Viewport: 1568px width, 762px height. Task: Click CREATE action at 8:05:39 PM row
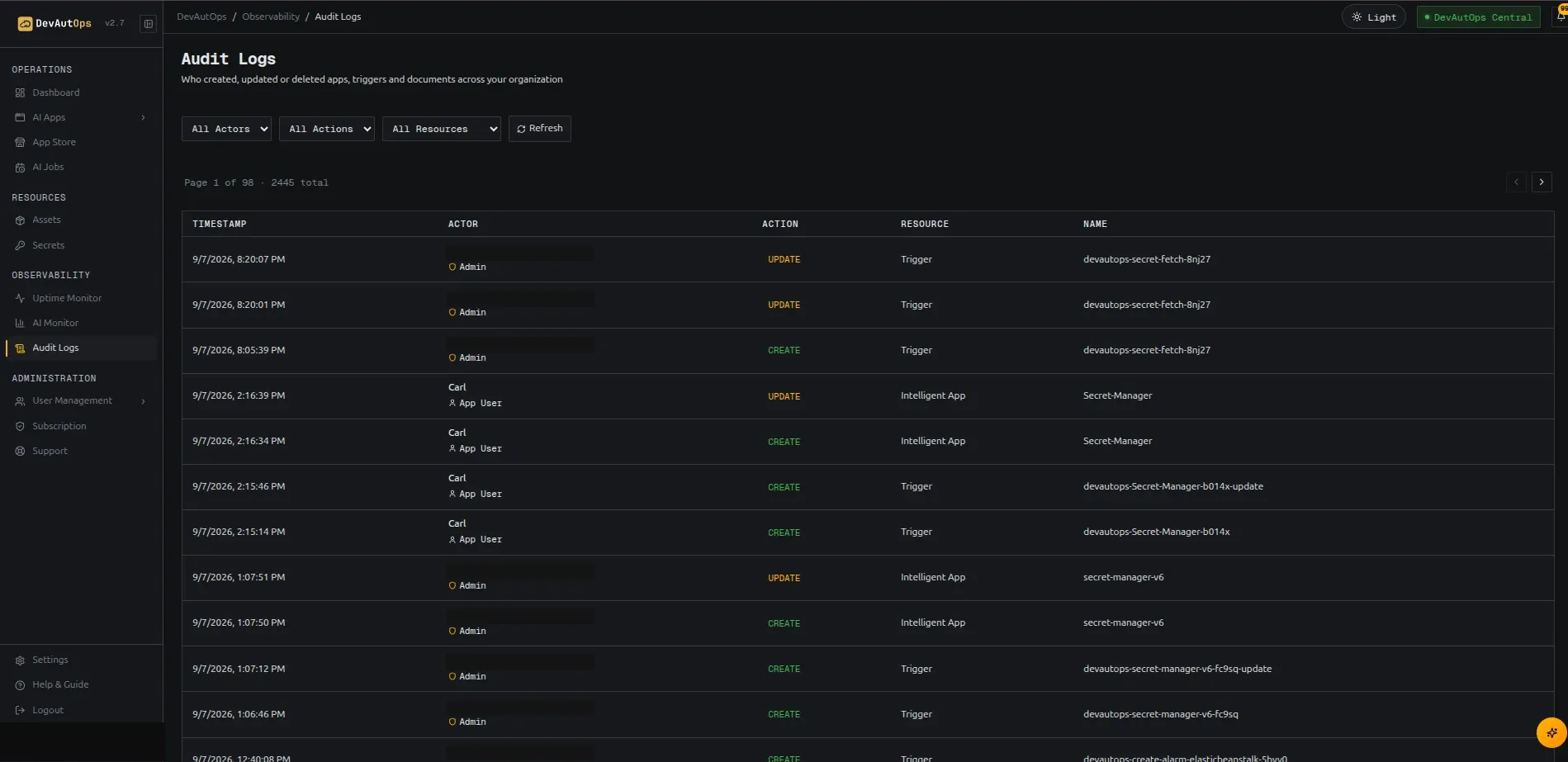click(x=784, y=351)
